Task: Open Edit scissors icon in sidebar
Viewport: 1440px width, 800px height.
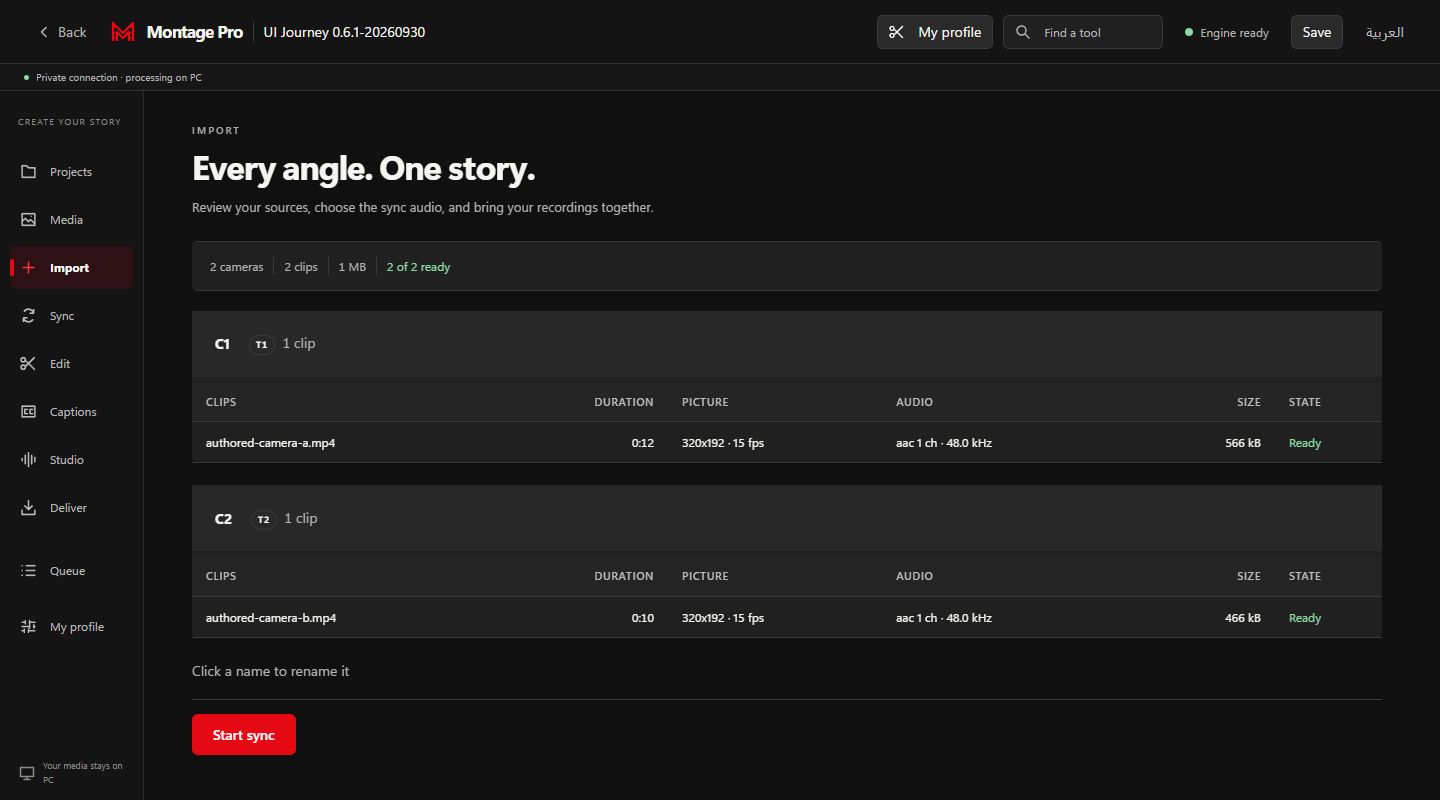Action: tap(28, 364)
